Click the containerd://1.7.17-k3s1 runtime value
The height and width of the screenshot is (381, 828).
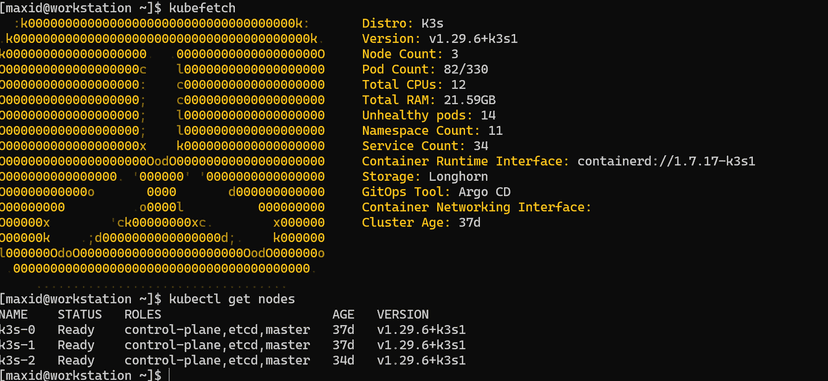pyautogui.click(x=666, y=161)
